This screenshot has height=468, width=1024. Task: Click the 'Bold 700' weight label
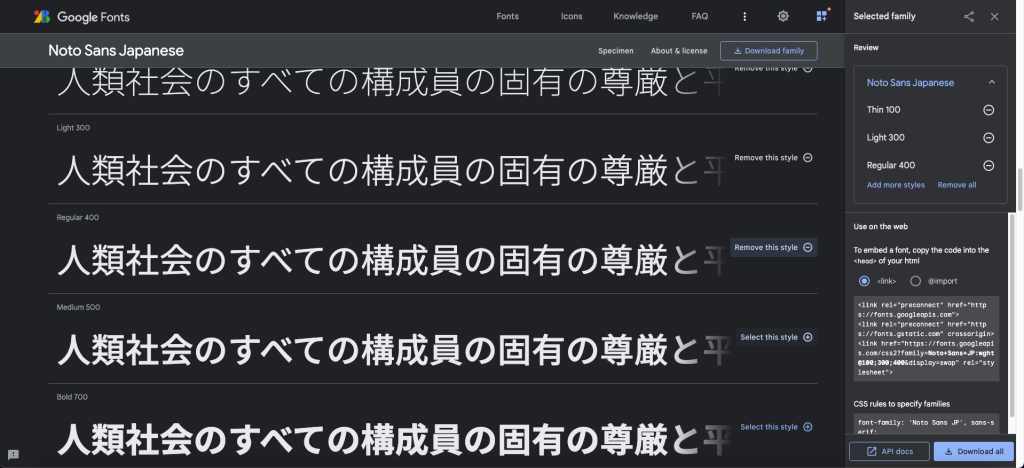(x=72, y=398)
